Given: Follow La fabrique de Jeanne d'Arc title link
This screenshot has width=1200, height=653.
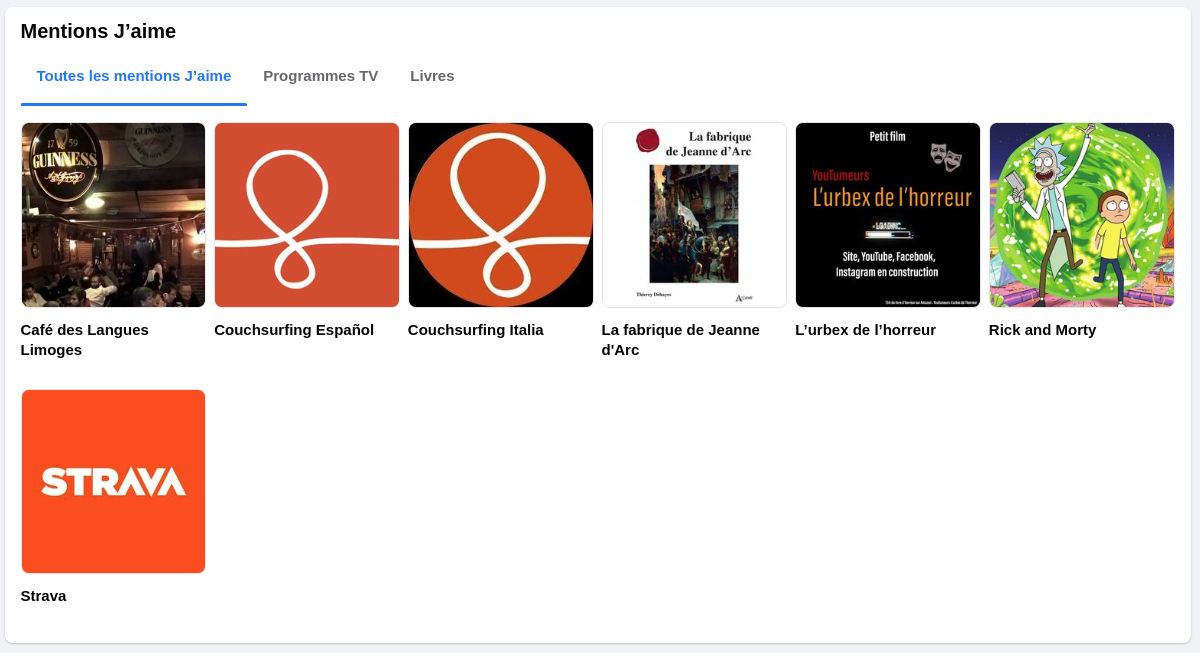Looking at the screenshot, I should [x=681, y=340].
